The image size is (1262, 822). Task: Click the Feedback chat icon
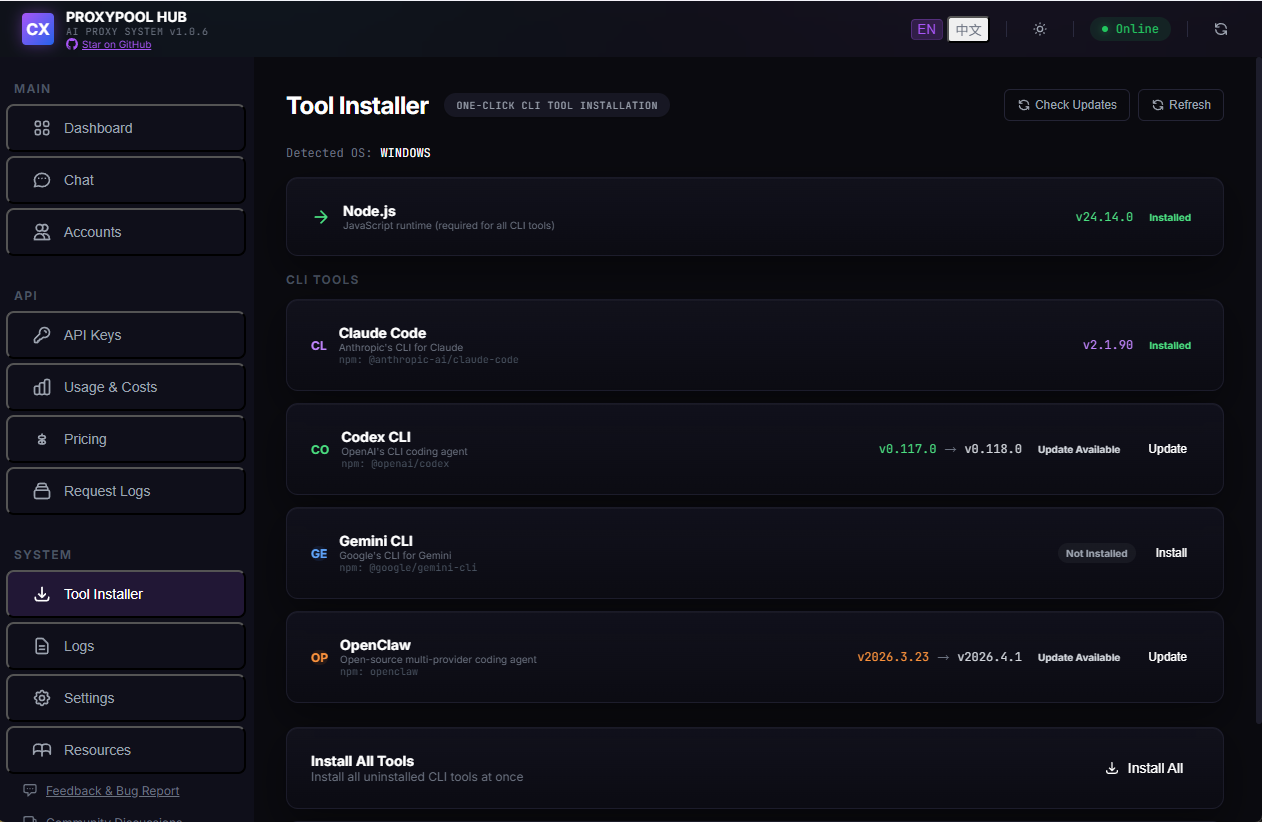[30, 790]
